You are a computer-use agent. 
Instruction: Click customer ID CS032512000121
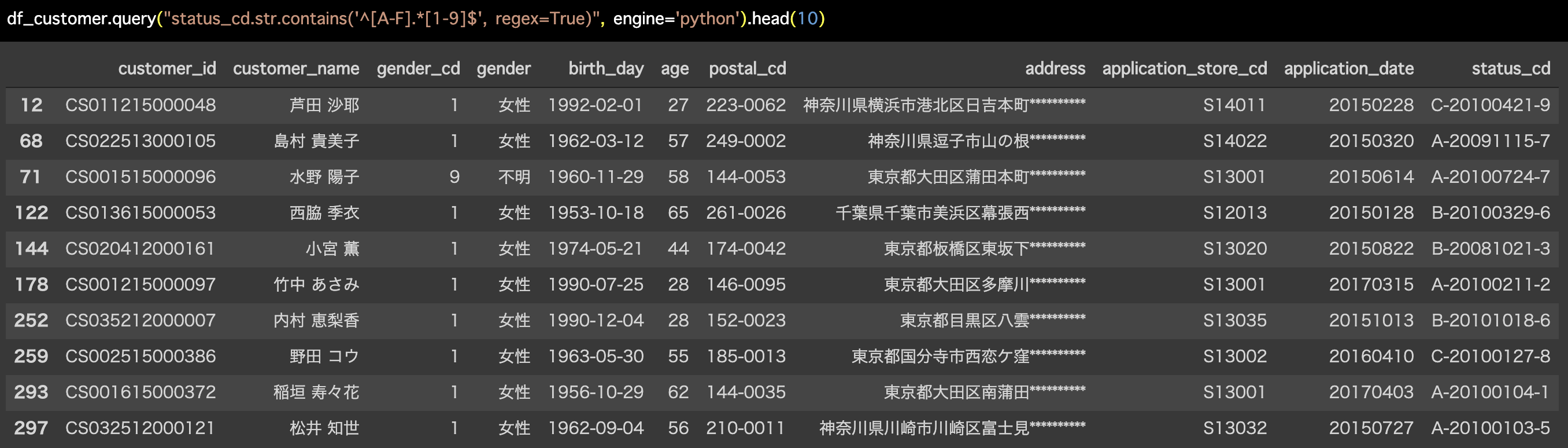tap(140, 428)
